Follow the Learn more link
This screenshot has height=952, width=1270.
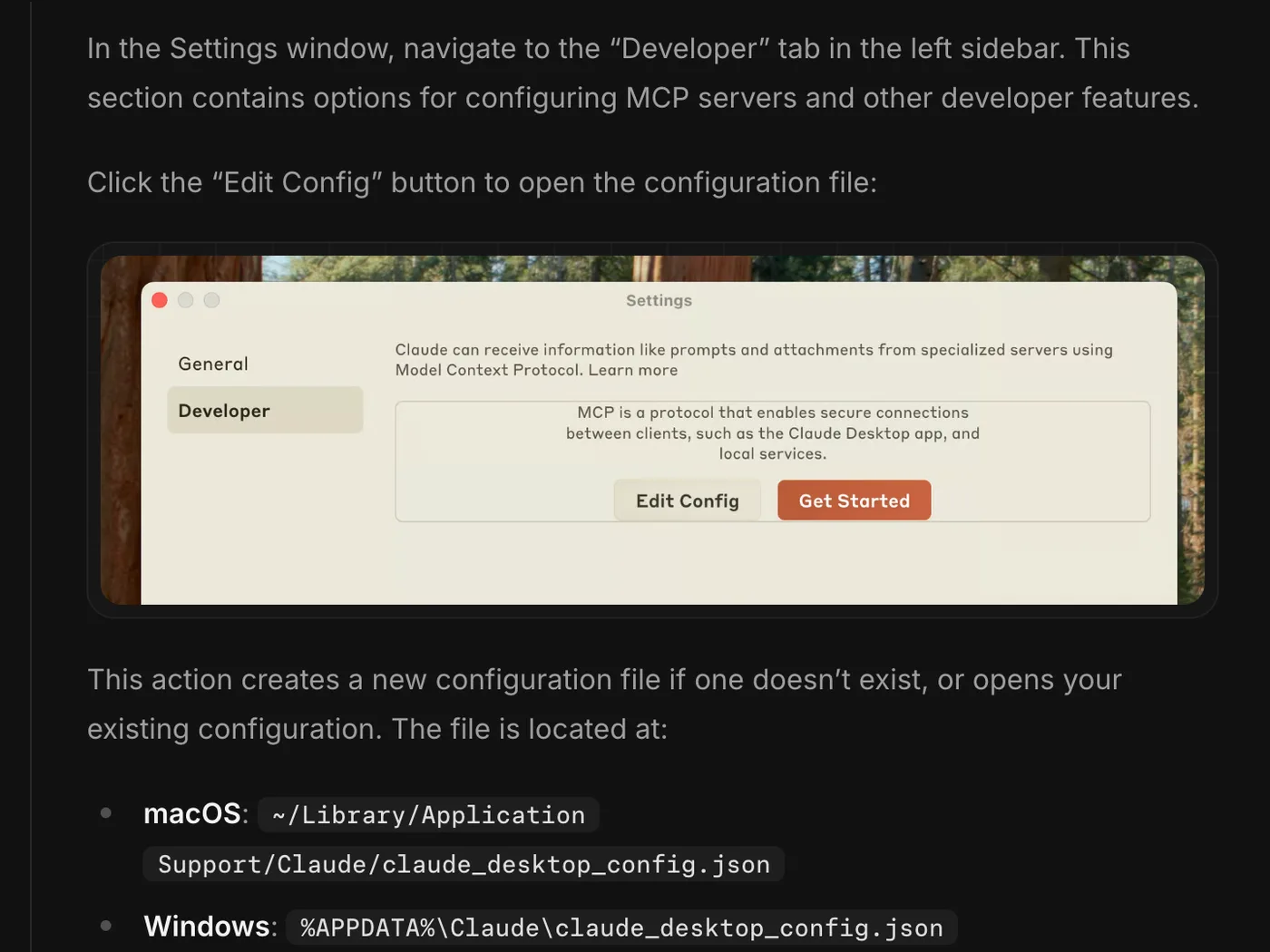tap(633, 370)
